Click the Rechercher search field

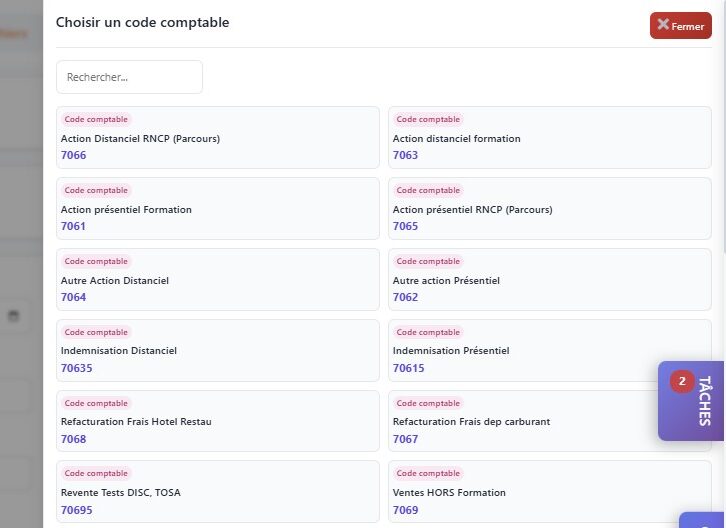(129, 77)
